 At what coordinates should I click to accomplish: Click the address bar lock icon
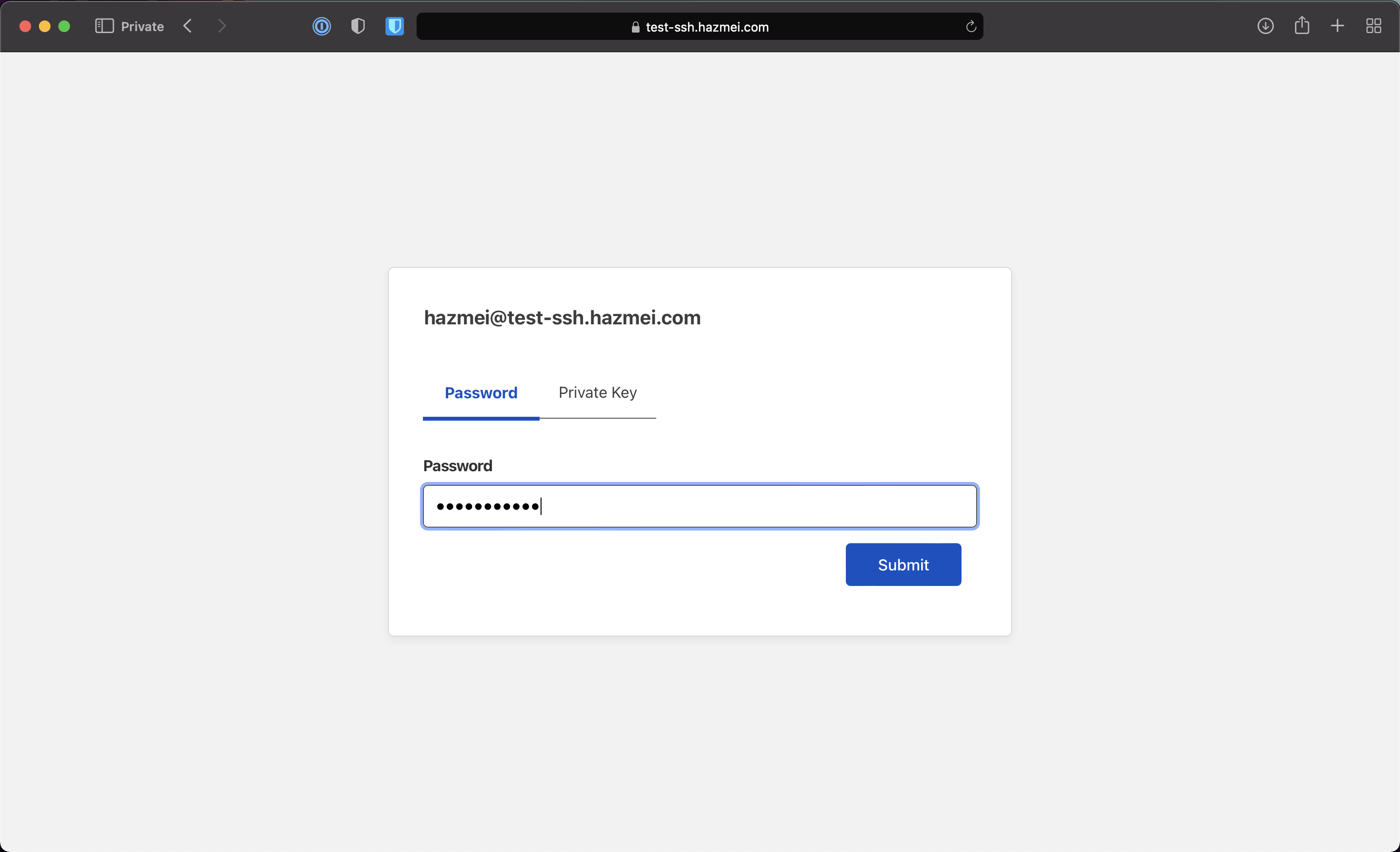635,27
